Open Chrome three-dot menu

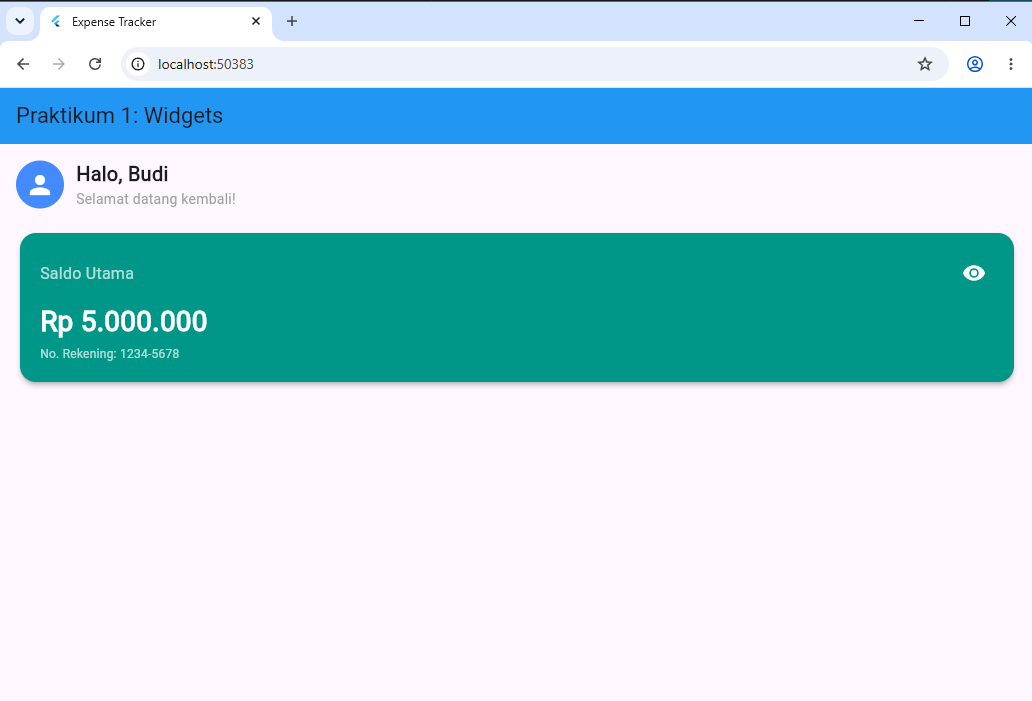pyautogui.click(x=1010, y=64)
